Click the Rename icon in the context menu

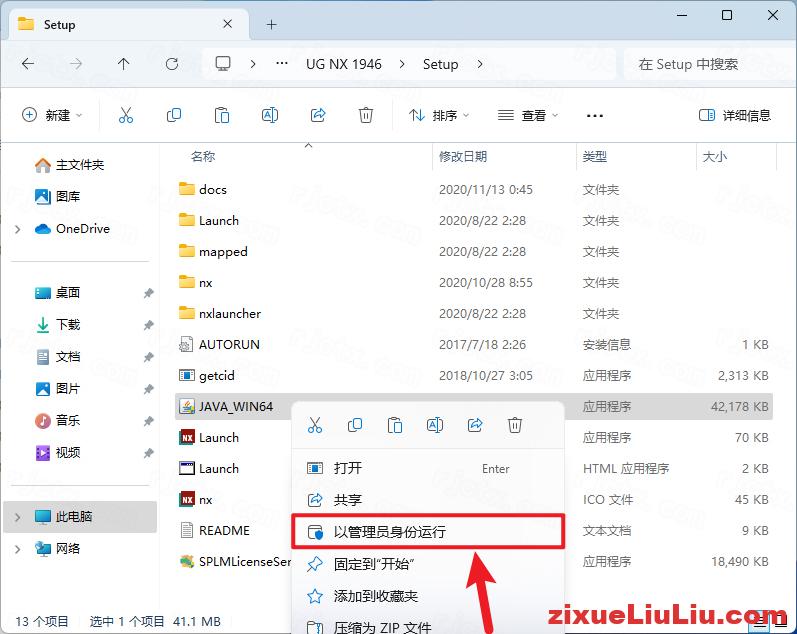(435, 425)
